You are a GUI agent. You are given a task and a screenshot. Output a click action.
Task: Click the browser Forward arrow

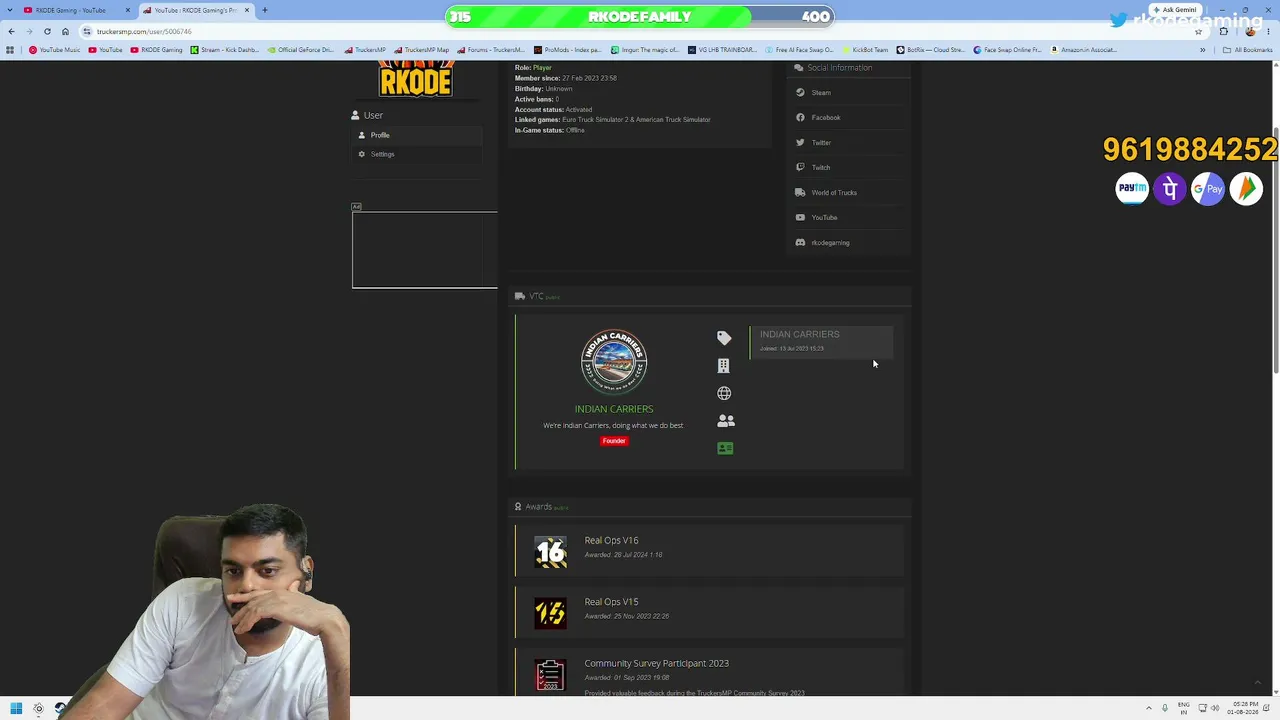click(29, 32)
